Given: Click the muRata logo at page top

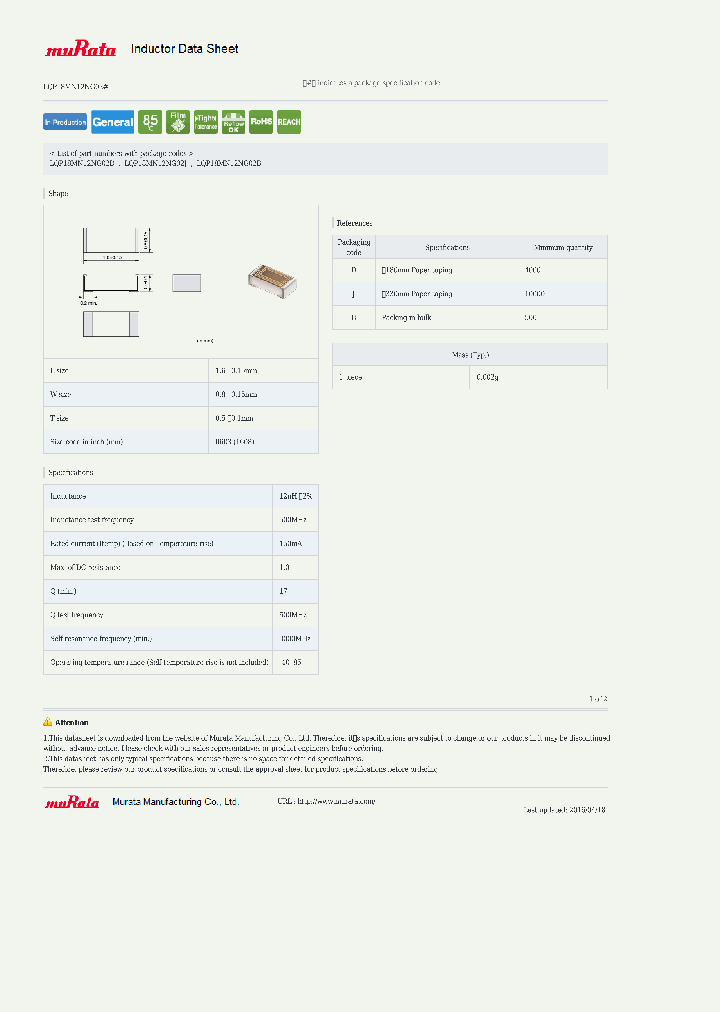Looking at the screenshot, I should pos(81,48).
